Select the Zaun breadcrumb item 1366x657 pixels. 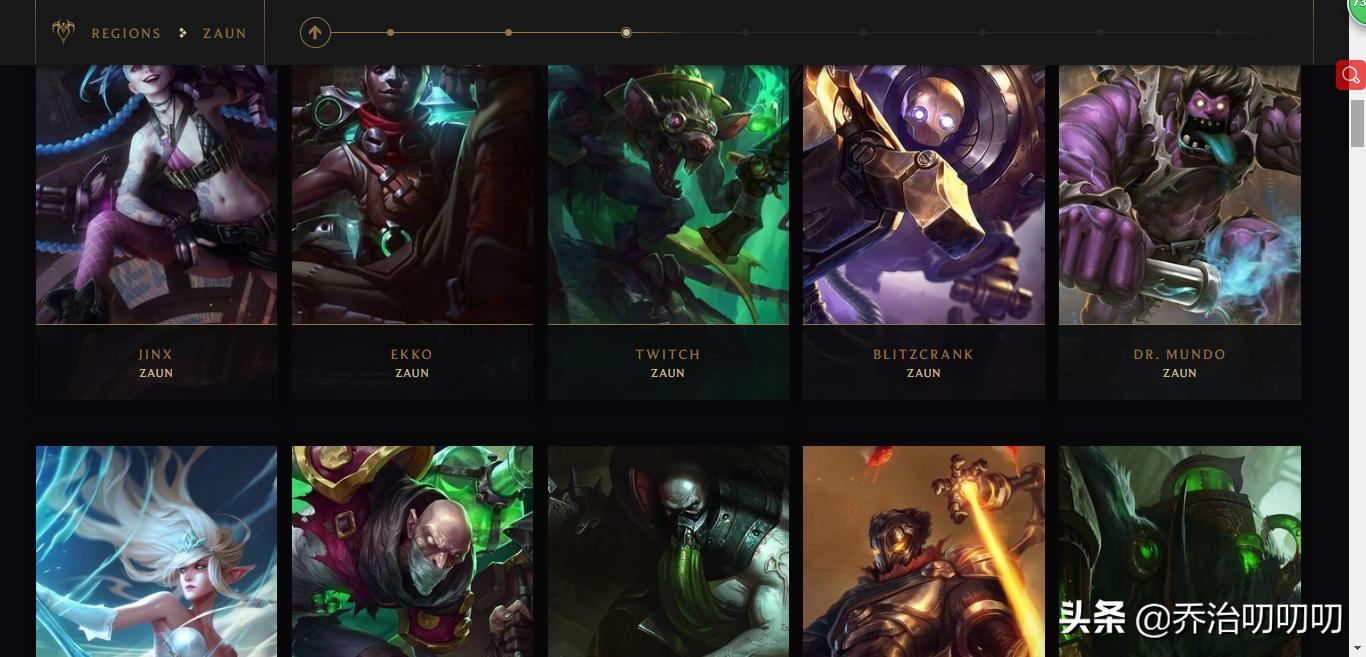tap(225, 33)
